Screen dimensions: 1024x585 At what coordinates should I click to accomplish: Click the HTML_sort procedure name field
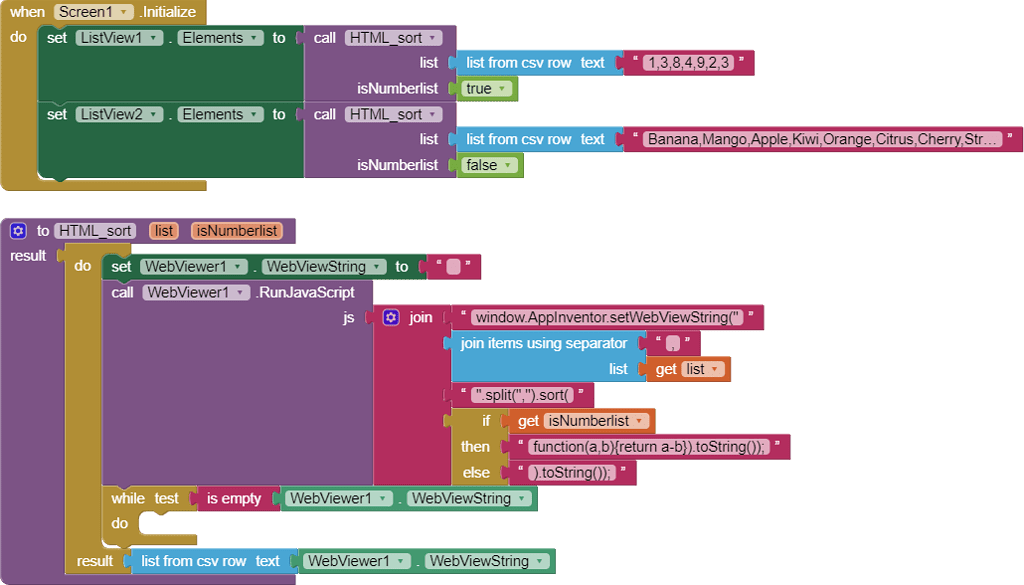point(95,231)
